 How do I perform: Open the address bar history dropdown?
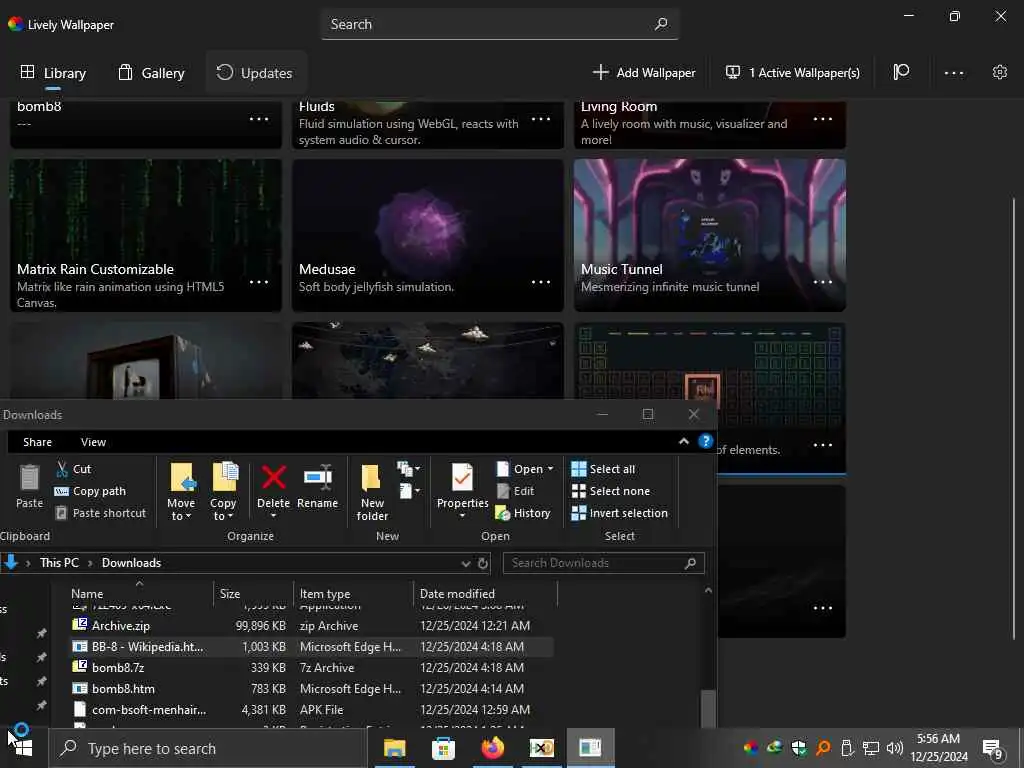coord(466,563)
